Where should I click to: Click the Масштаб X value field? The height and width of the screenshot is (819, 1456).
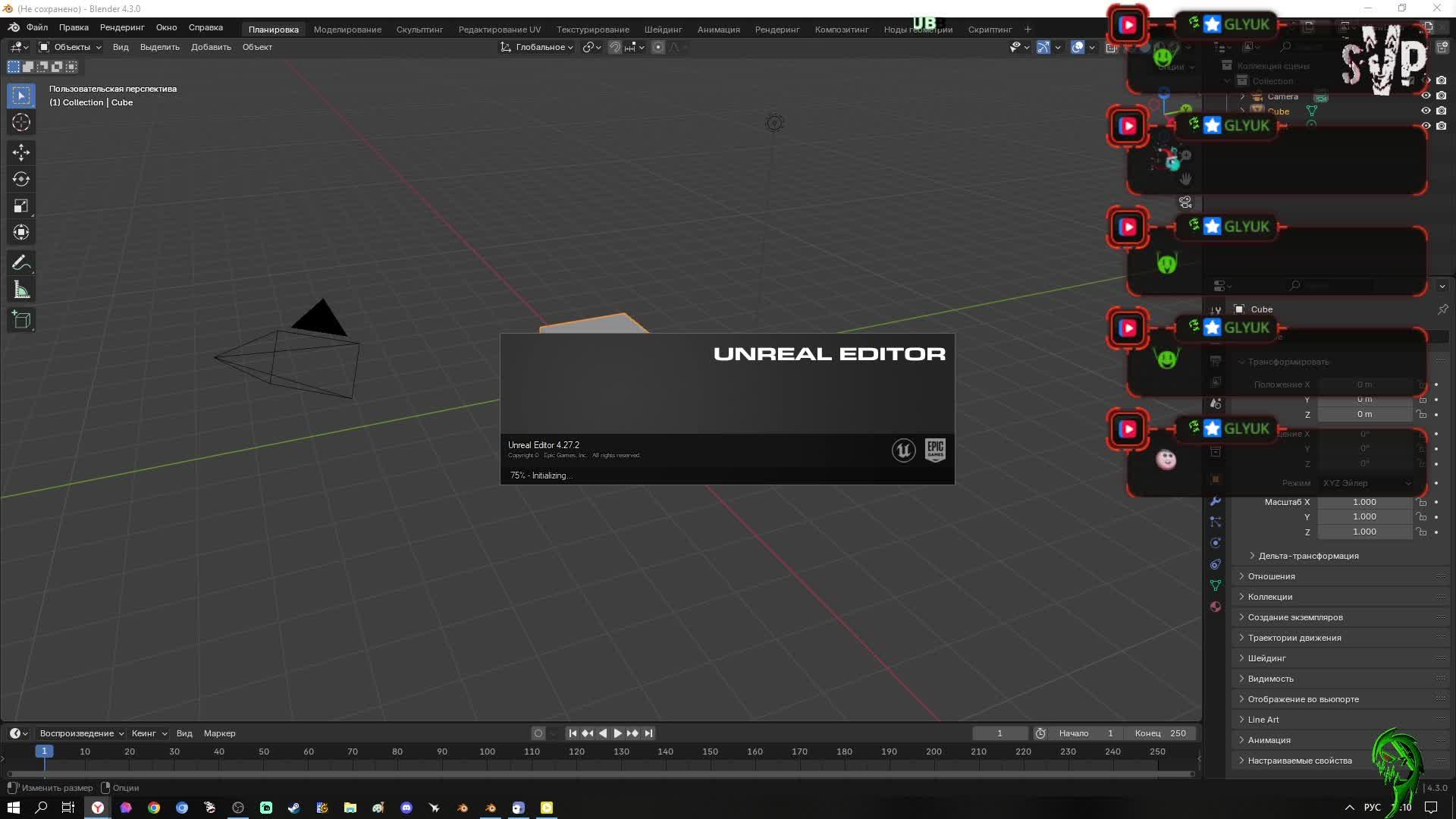tap(1363, 502)
